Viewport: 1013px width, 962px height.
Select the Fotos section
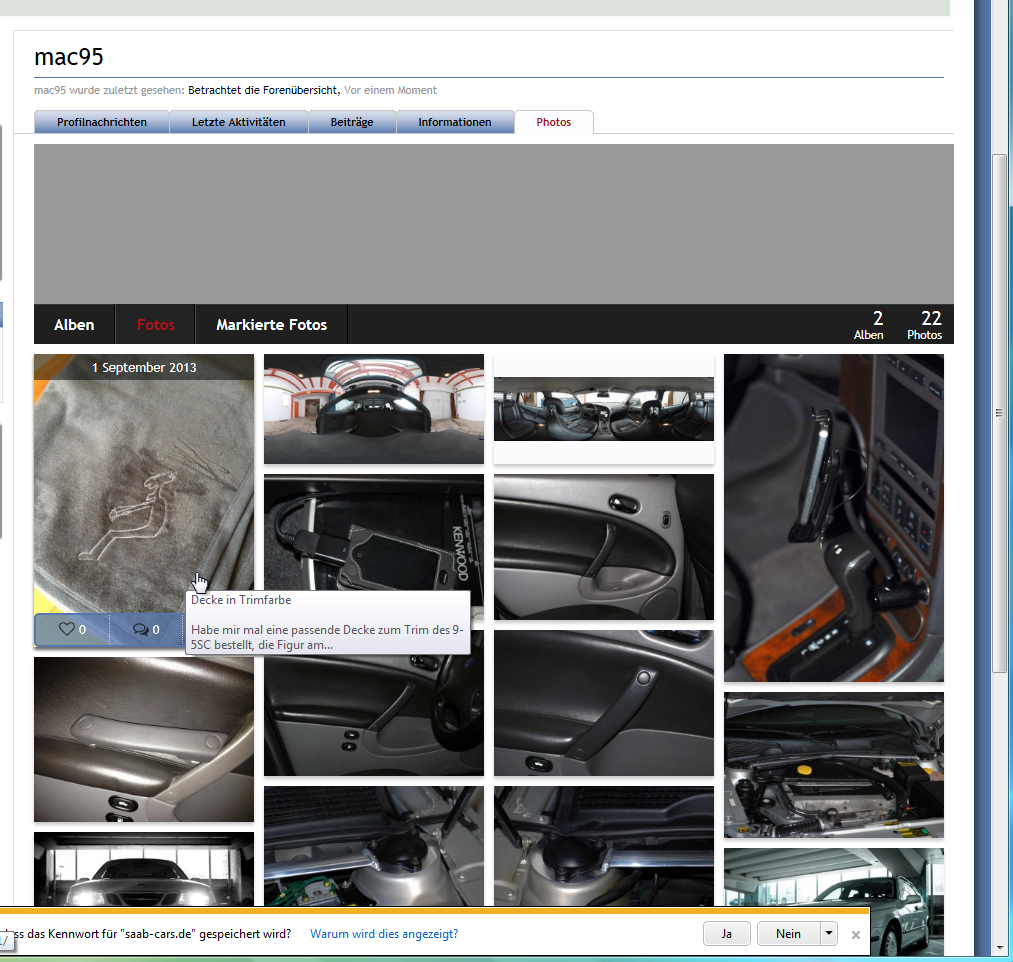[156, 324]
